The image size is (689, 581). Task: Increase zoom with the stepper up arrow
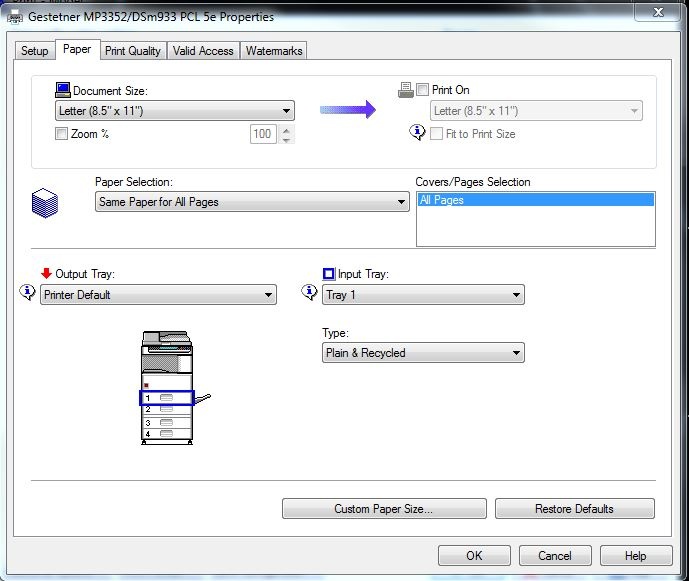point(286,130)
